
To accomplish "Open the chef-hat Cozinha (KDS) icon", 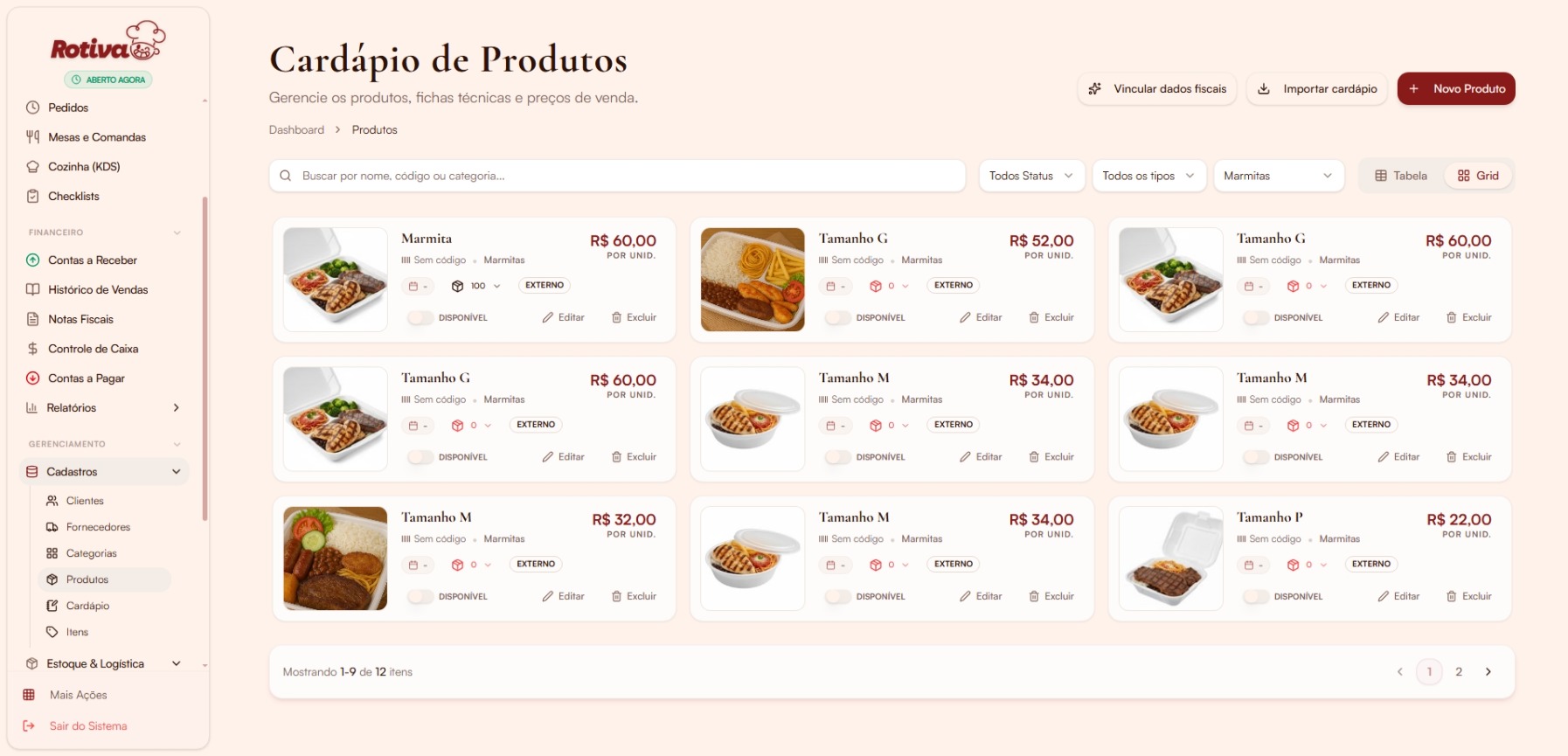I will [33, 167].
